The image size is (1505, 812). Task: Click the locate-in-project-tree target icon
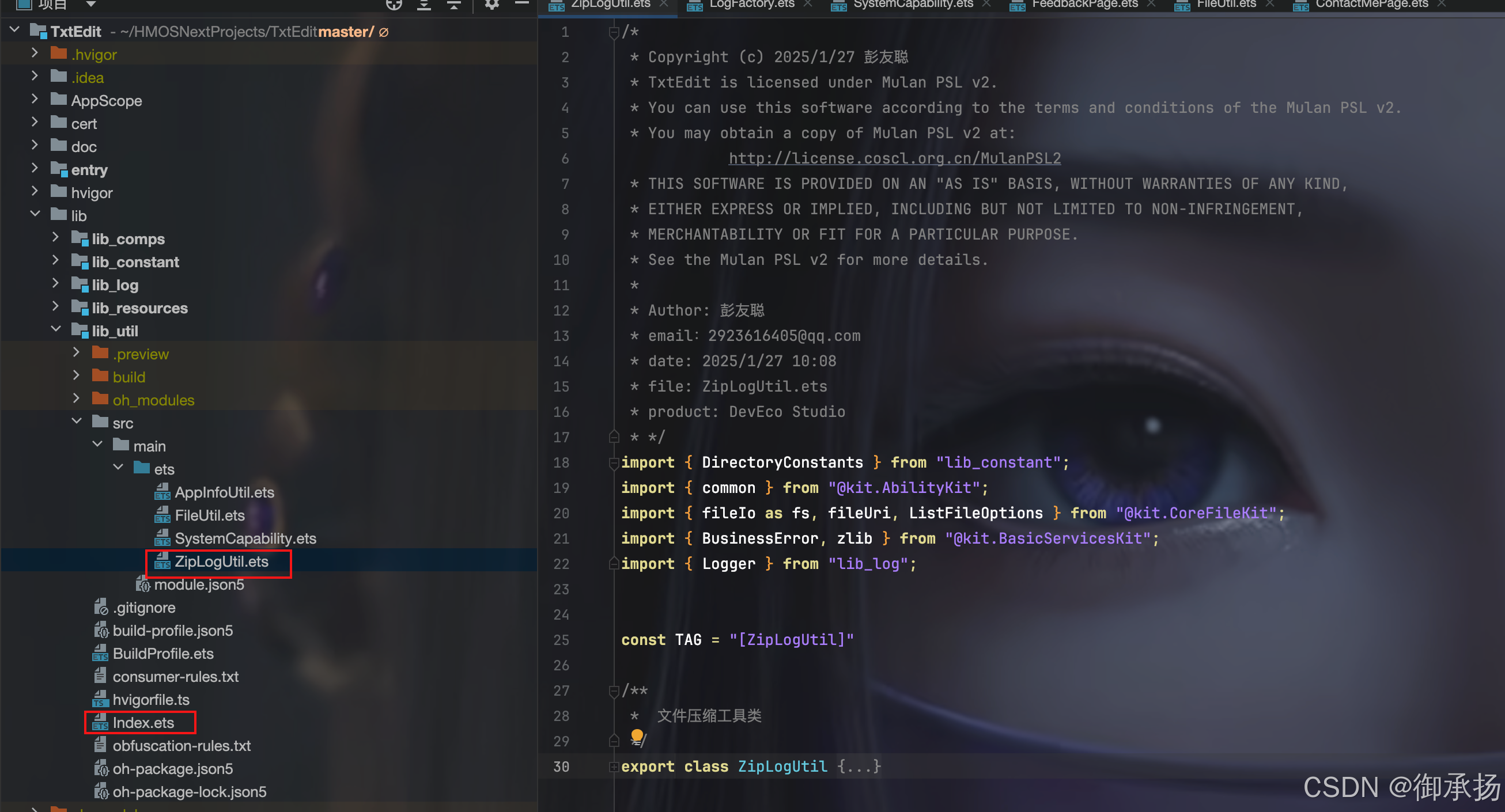[x=394, y=5]
